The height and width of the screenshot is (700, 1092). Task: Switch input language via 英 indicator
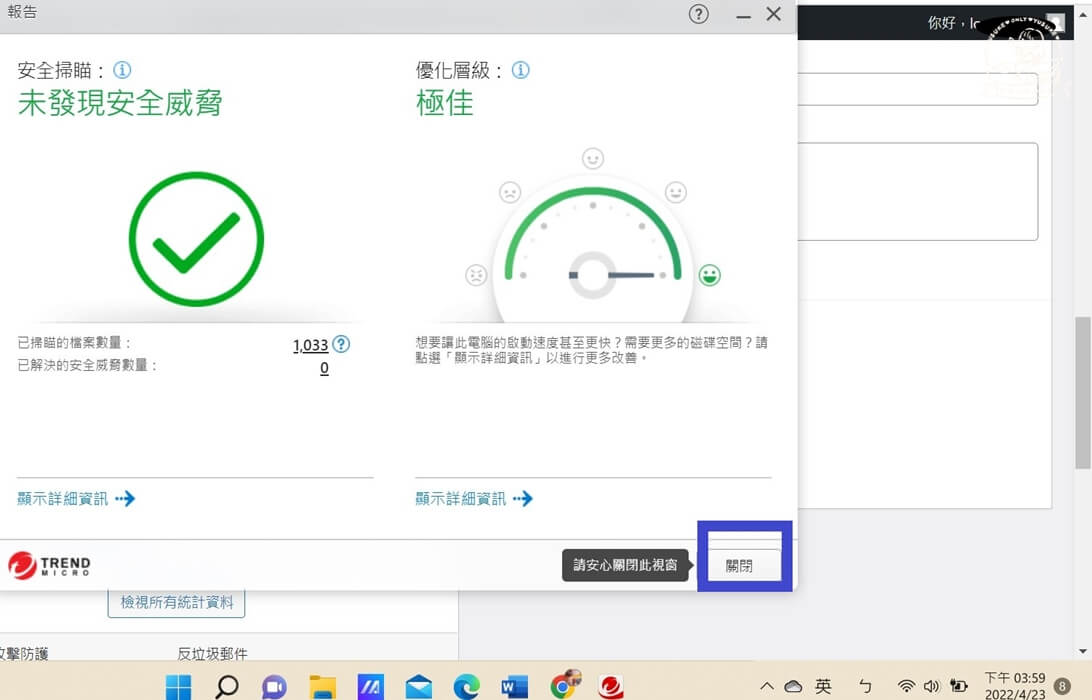click(823, 686)
